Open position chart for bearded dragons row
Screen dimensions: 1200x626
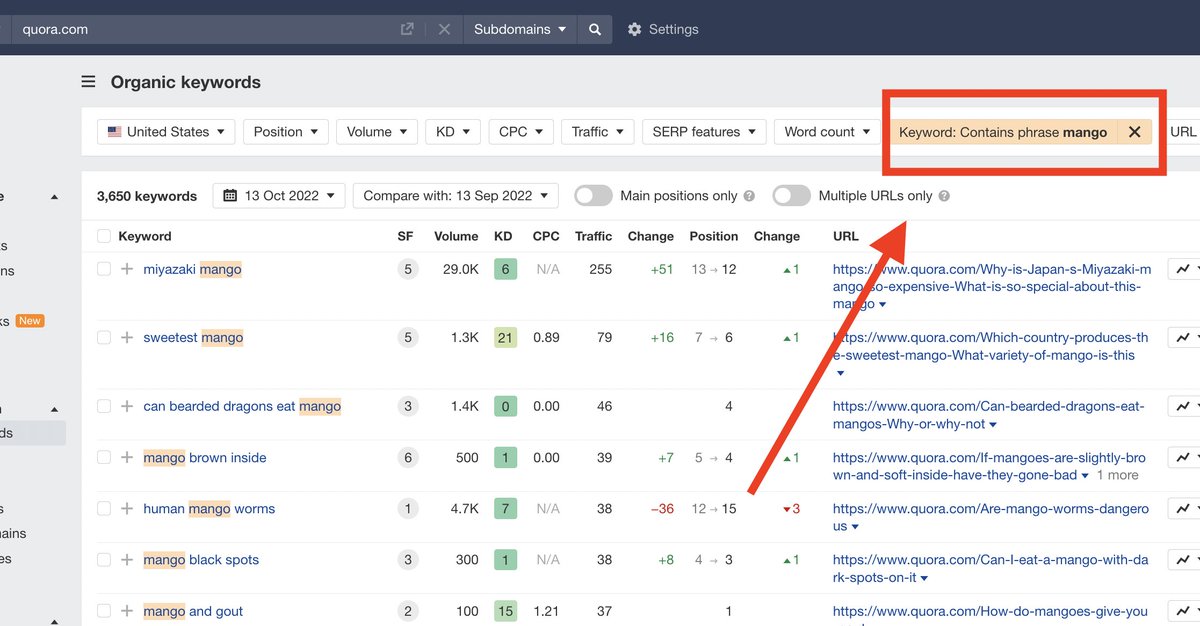tap(1185, 406)
